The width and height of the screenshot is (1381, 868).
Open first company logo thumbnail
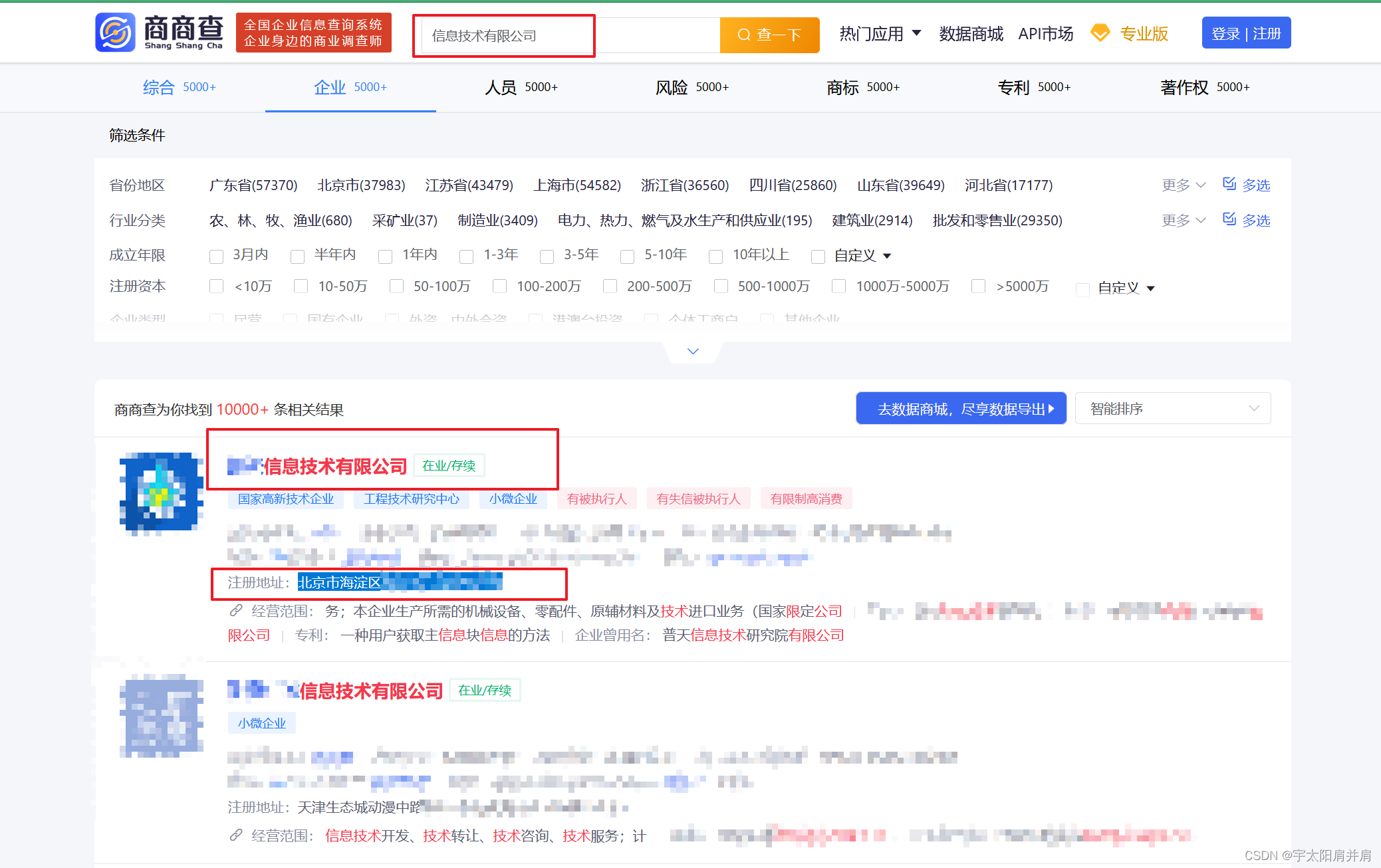click(162, 493)
